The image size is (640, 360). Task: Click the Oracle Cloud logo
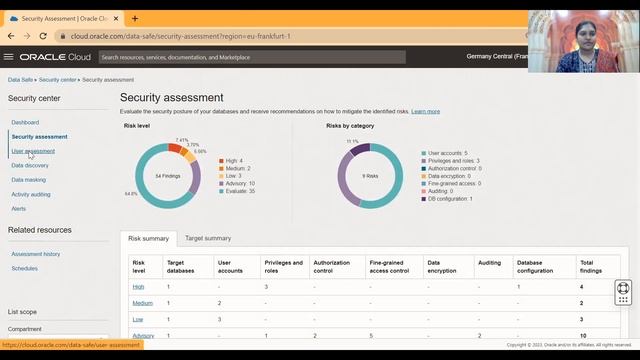pos(55,57)
